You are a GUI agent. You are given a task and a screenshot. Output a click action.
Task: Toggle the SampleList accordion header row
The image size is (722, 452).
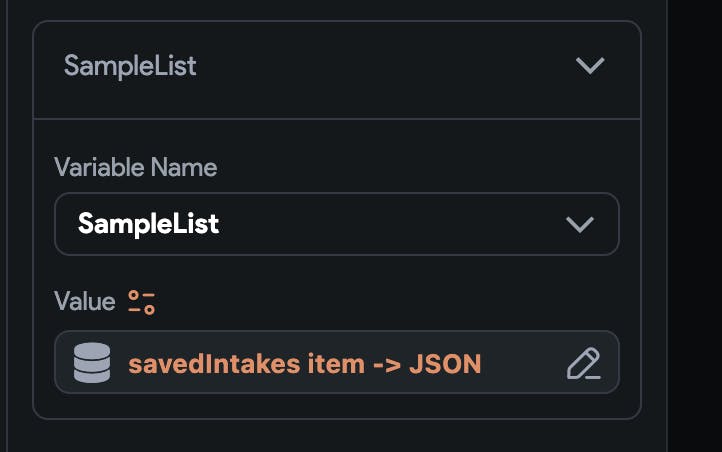(336, 68)
